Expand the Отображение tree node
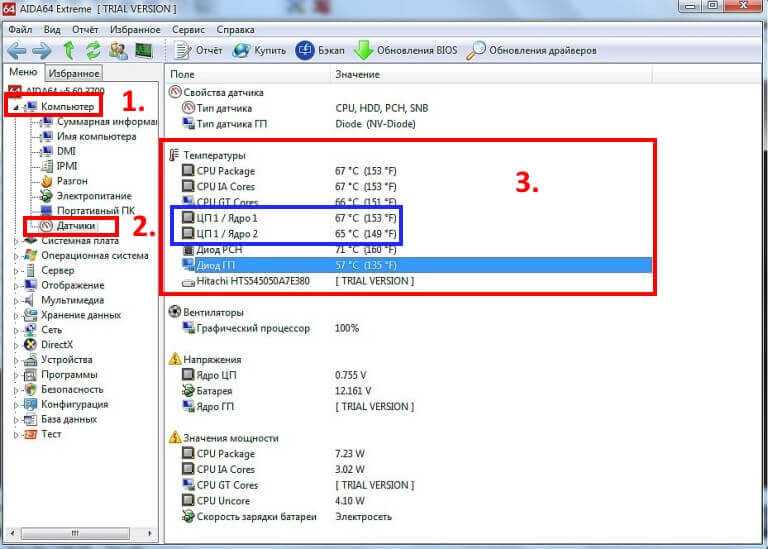 16,286
